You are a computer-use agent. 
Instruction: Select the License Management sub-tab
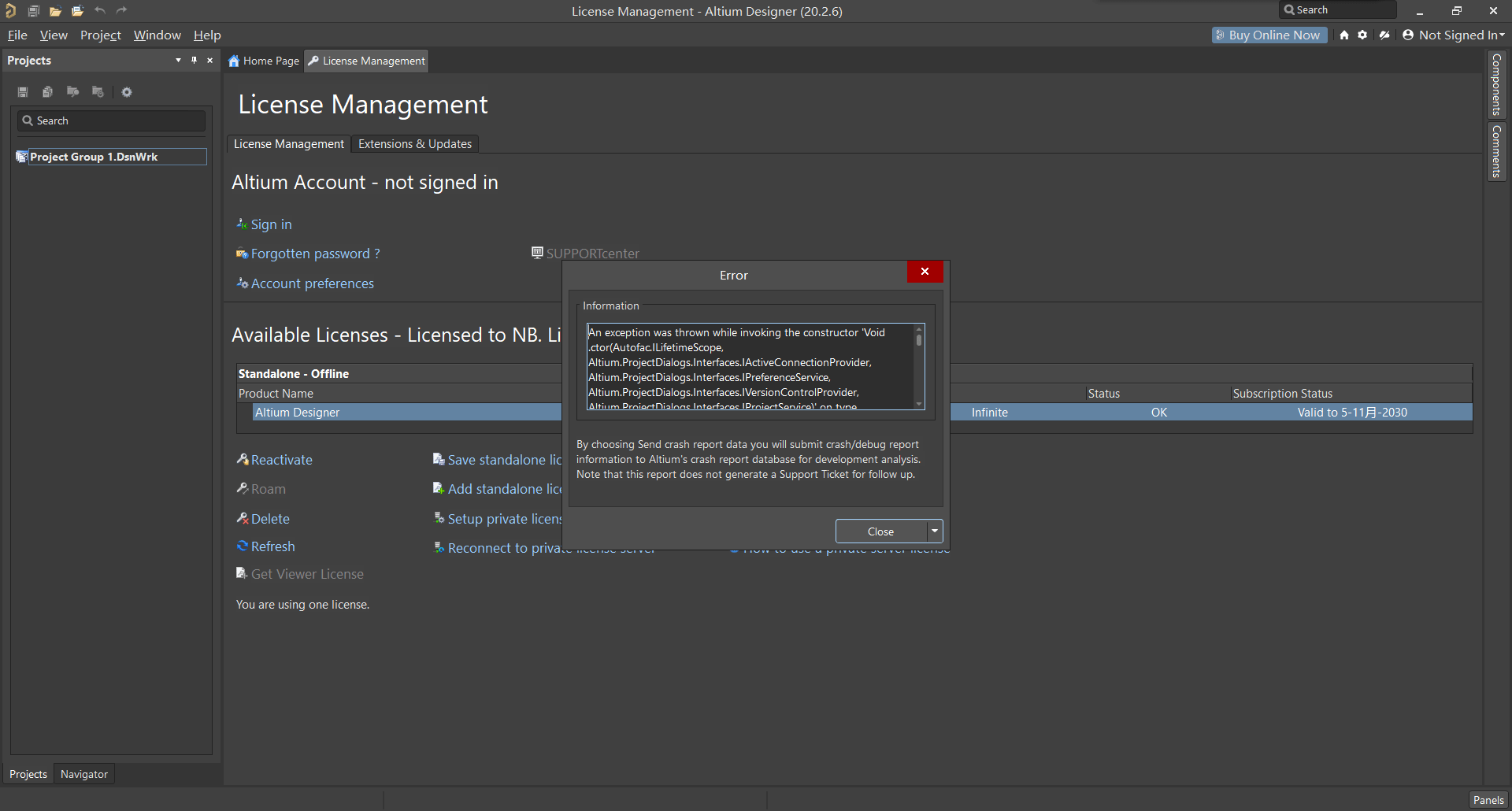[289, 144]
